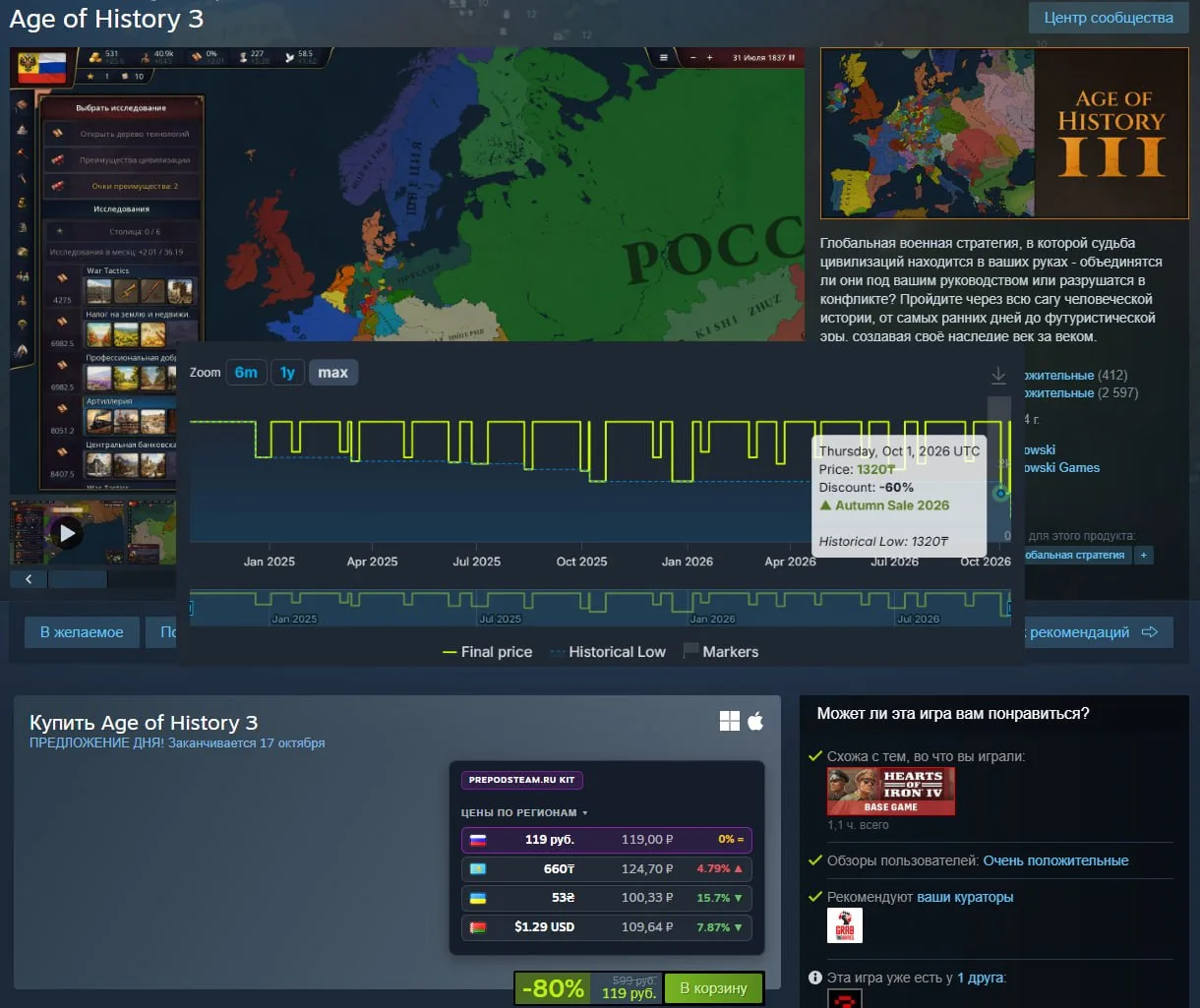Click the Windows platform icon

[729, 722]
